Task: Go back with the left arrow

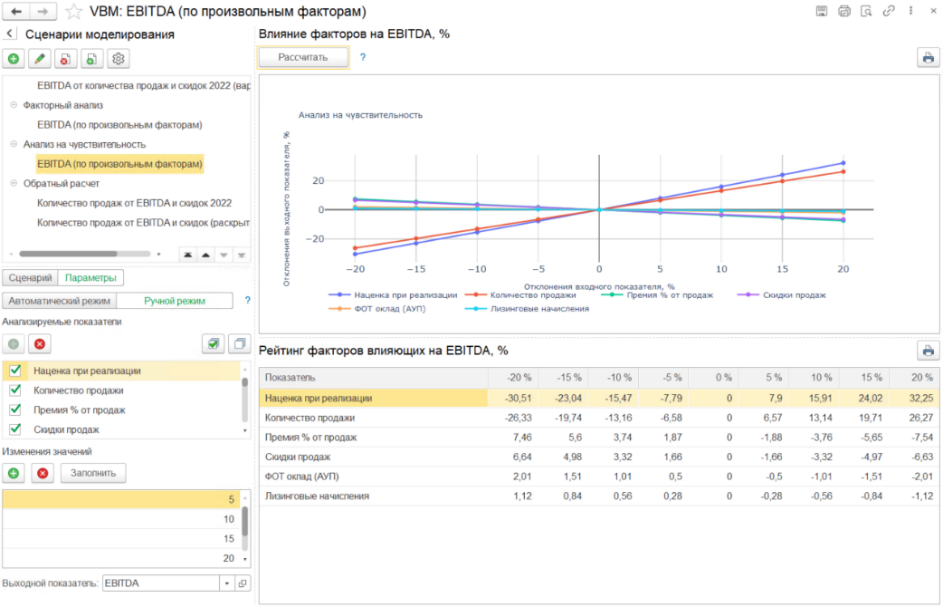Action: point(17,11)
